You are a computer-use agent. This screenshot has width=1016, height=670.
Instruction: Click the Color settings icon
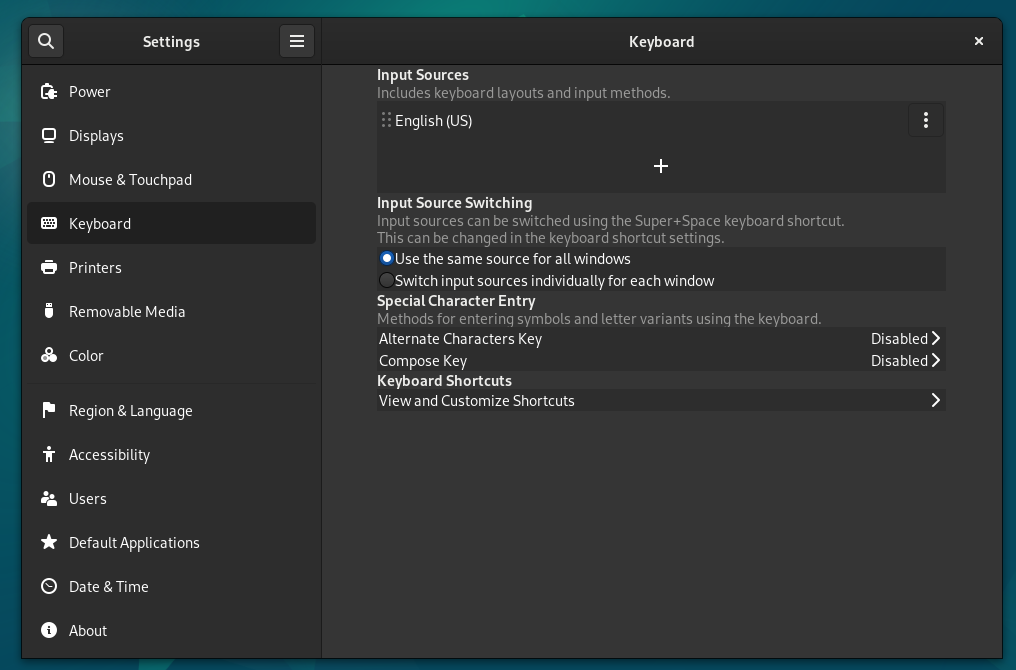49,356
